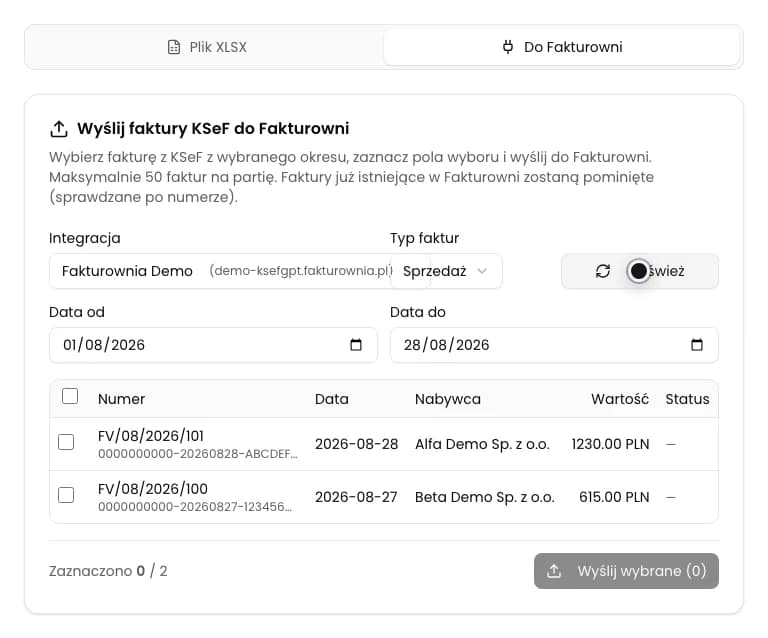This screenshot has height=638, width=768.
Task: Click buyer Beta Demo Sp. z o.o.
Action: (x=485, y=497)
